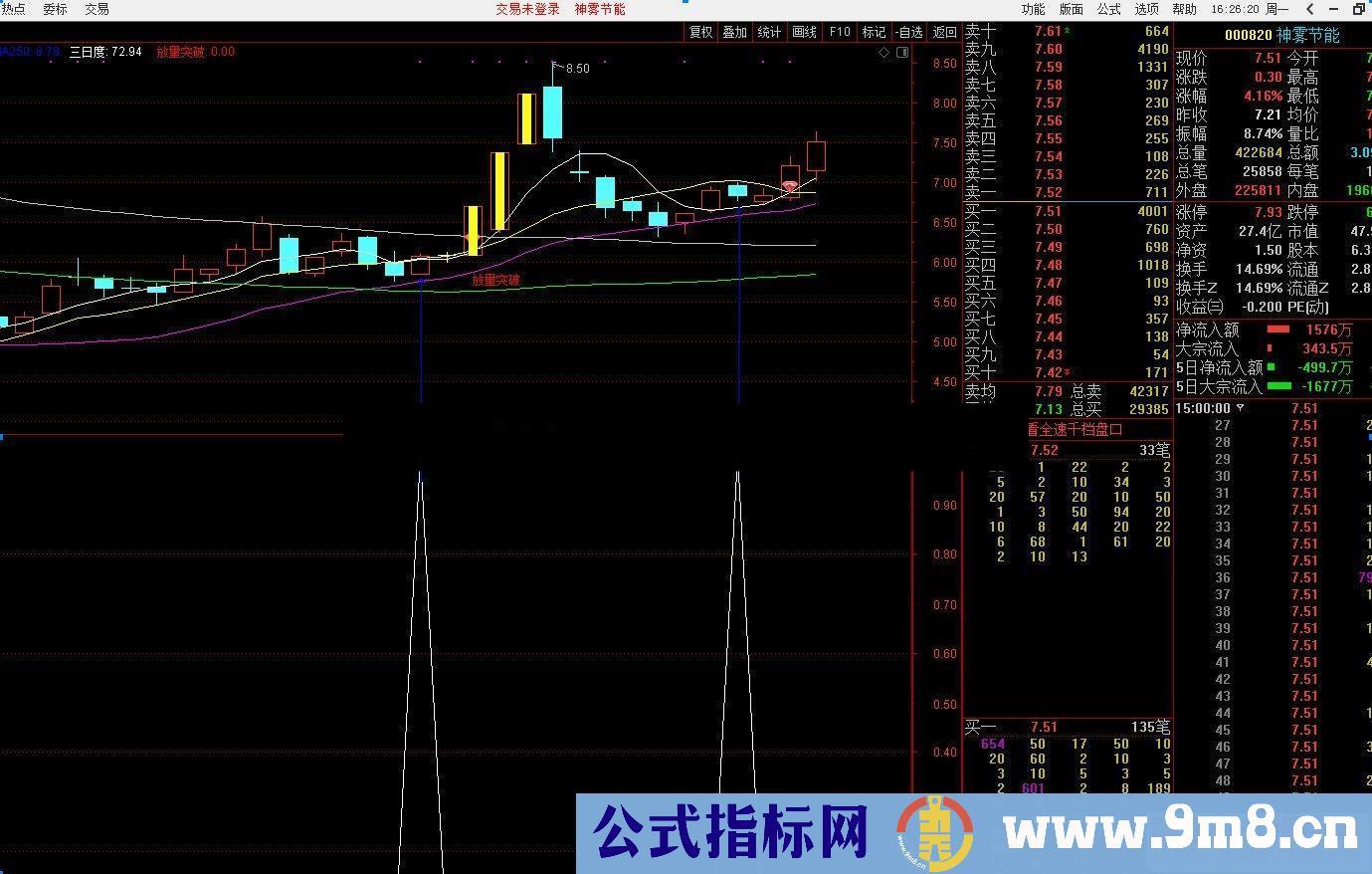Click the 涨停 7.93 value

tap(1269, 213)
